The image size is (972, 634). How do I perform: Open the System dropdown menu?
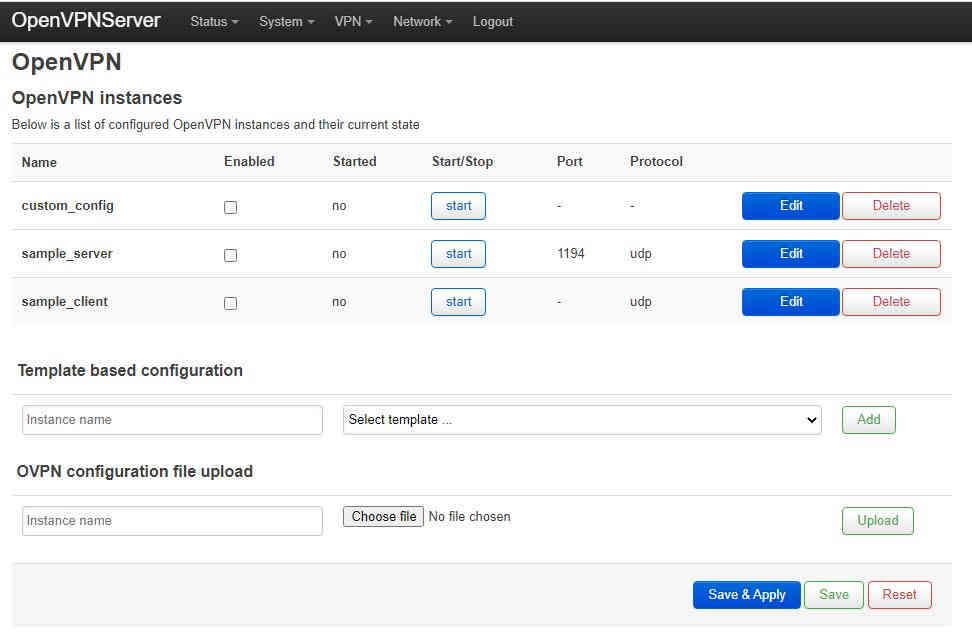click(286, 22)
